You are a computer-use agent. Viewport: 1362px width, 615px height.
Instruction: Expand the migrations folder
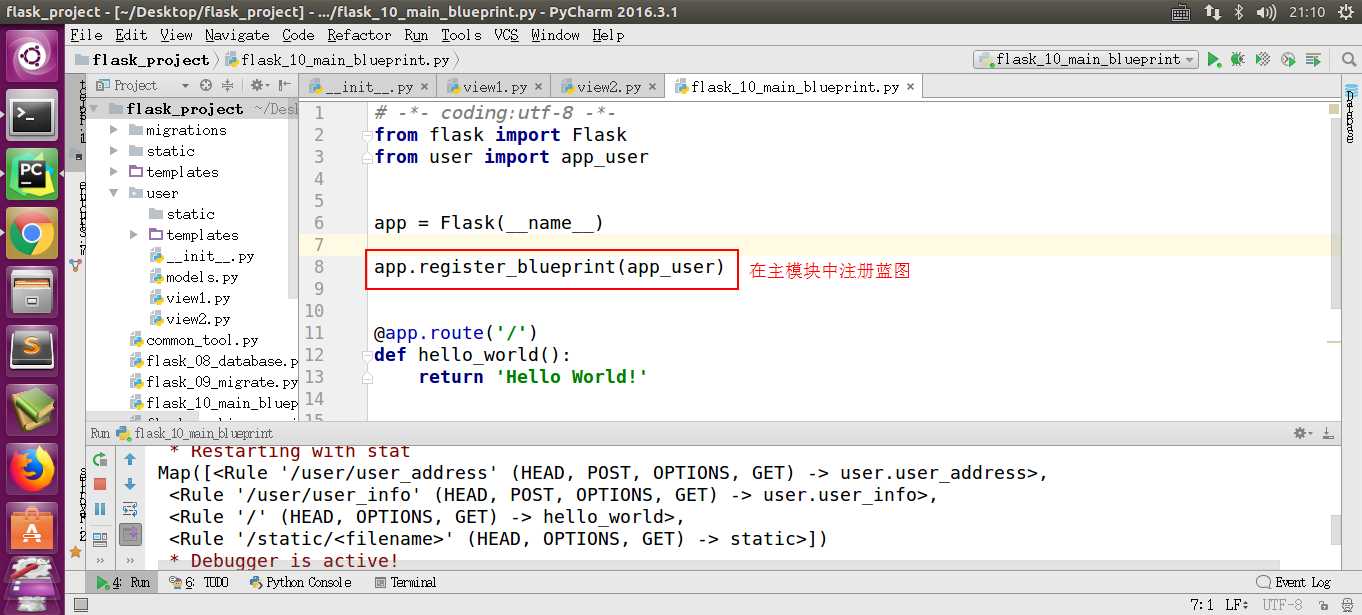pyautogui.click(x=114, y=130)
